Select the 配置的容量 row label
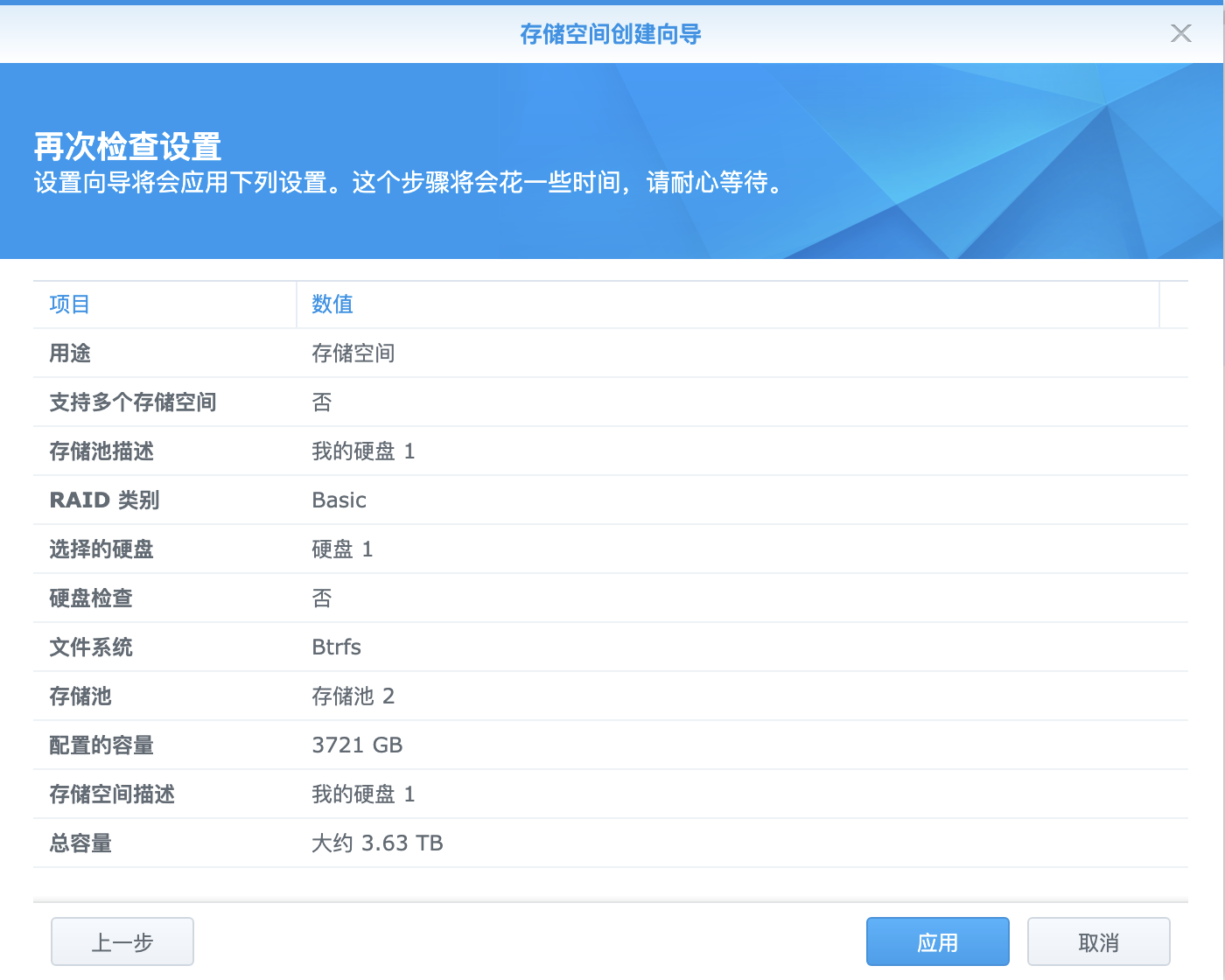This screenshot has width=1225, height=980. (101, 745)
